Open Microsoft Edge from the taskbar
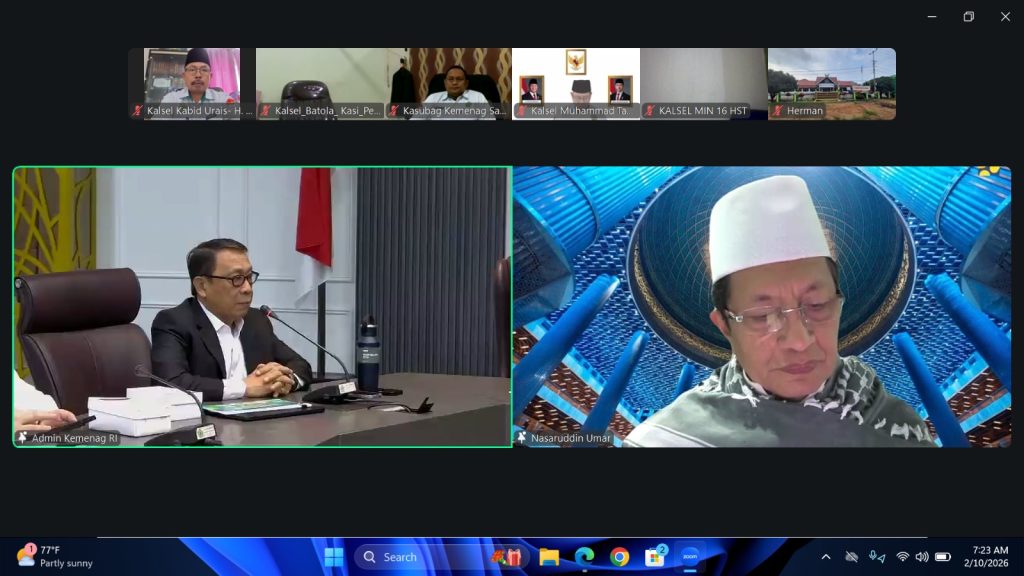Screen dimensions: 1024x576 point(584,557)
